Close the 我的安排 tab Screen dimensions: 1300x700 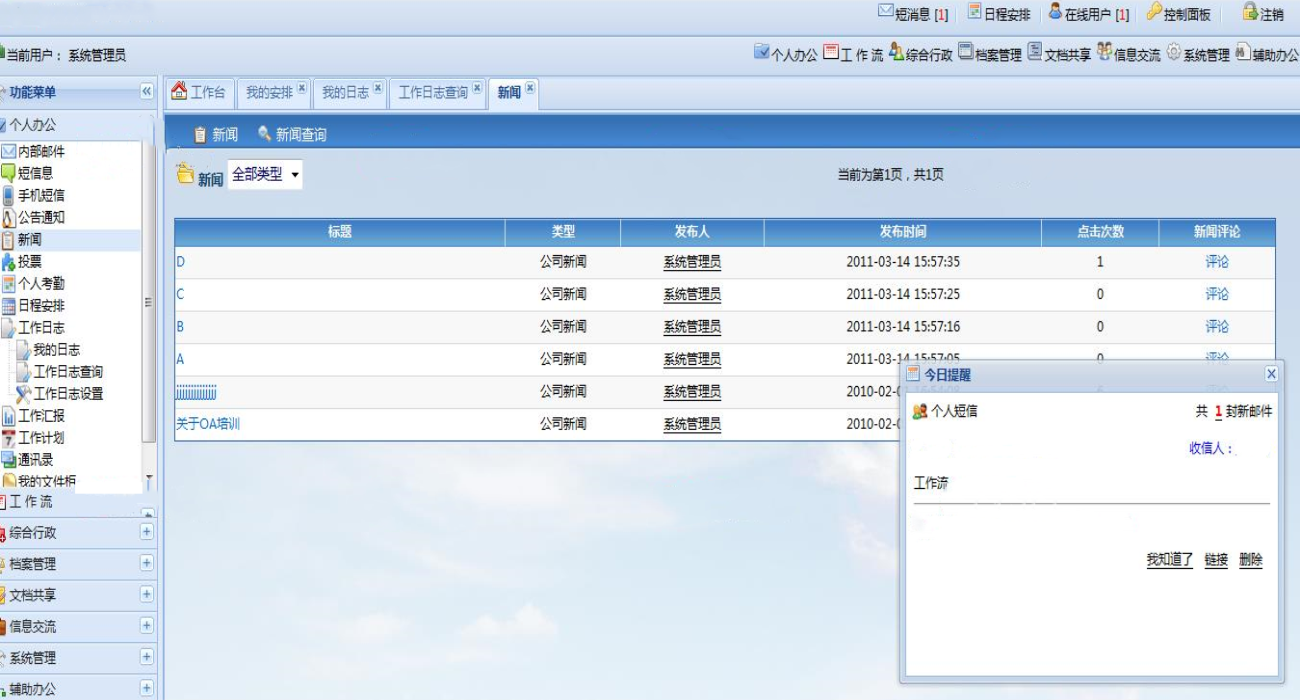pyautogui.click(x=302, y=88)
